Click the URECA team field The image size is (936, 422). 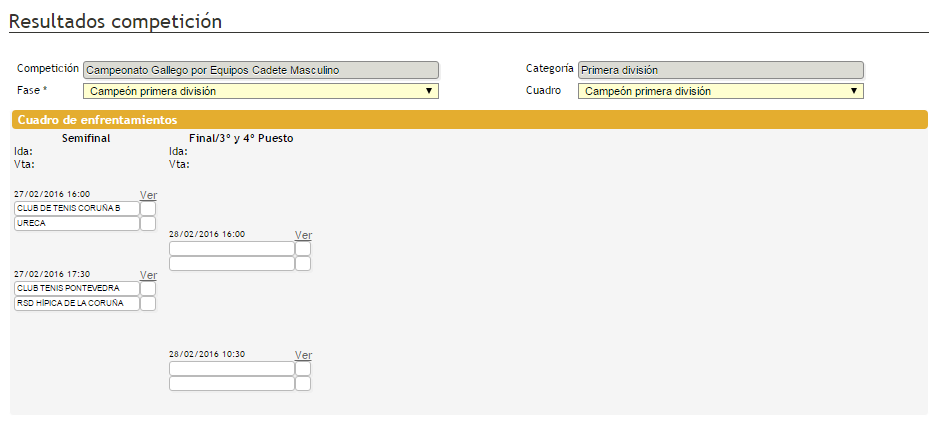tap(76, 224)
